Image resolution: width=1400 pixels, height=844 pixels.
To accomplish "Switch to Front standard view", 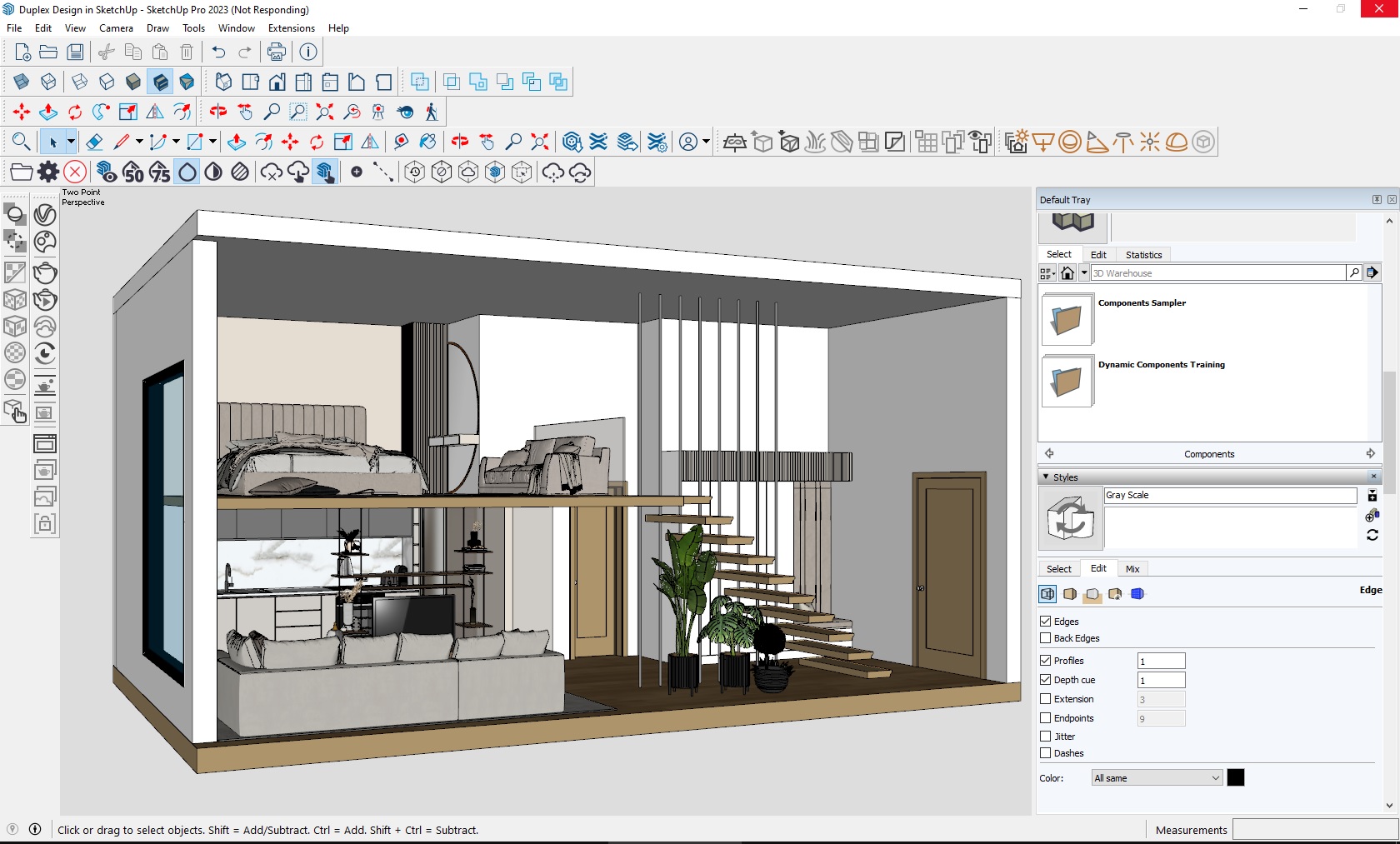I will (x=277, y=82).
